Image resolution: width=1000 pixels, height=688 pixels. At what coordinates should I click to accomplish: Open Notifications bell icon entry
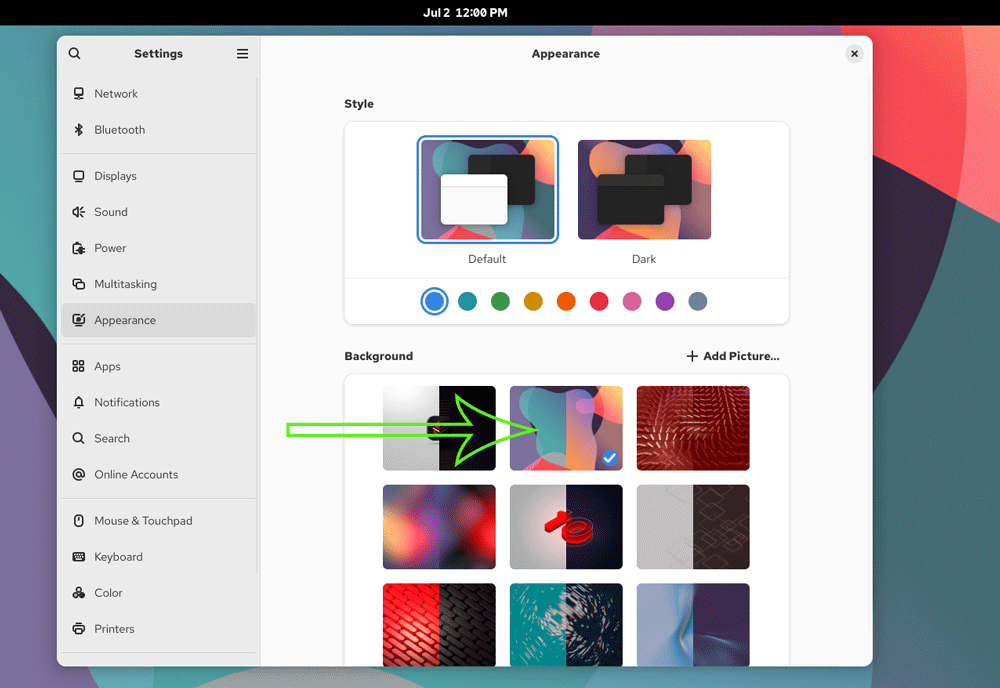78,402
